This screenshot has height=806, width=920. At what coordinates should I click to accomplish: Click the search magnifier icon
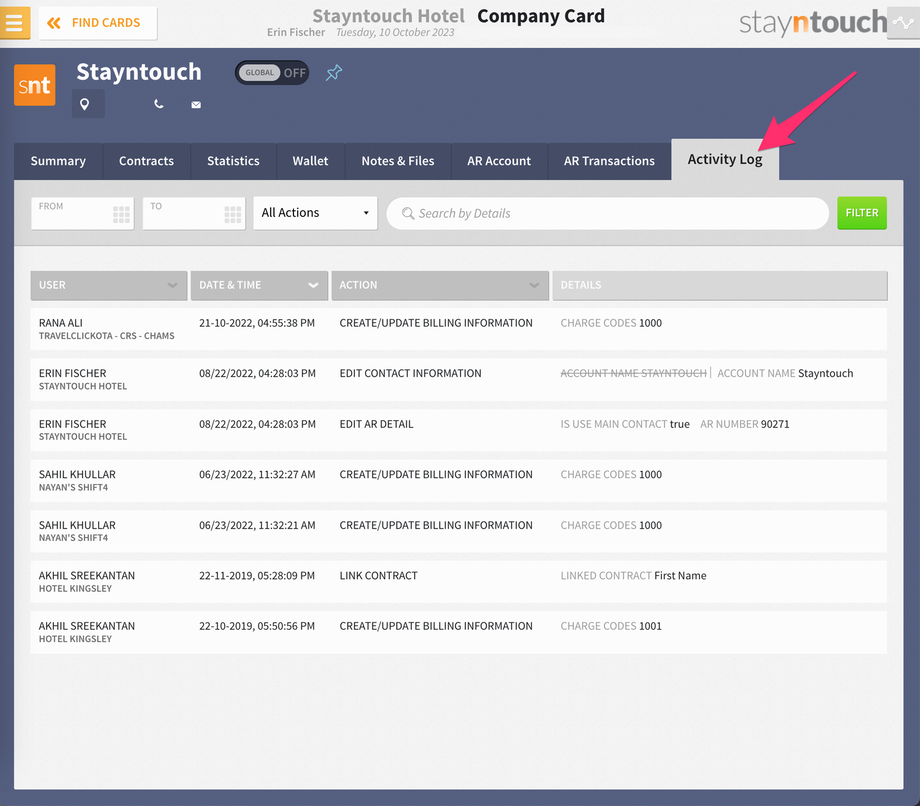pos(408,214)
